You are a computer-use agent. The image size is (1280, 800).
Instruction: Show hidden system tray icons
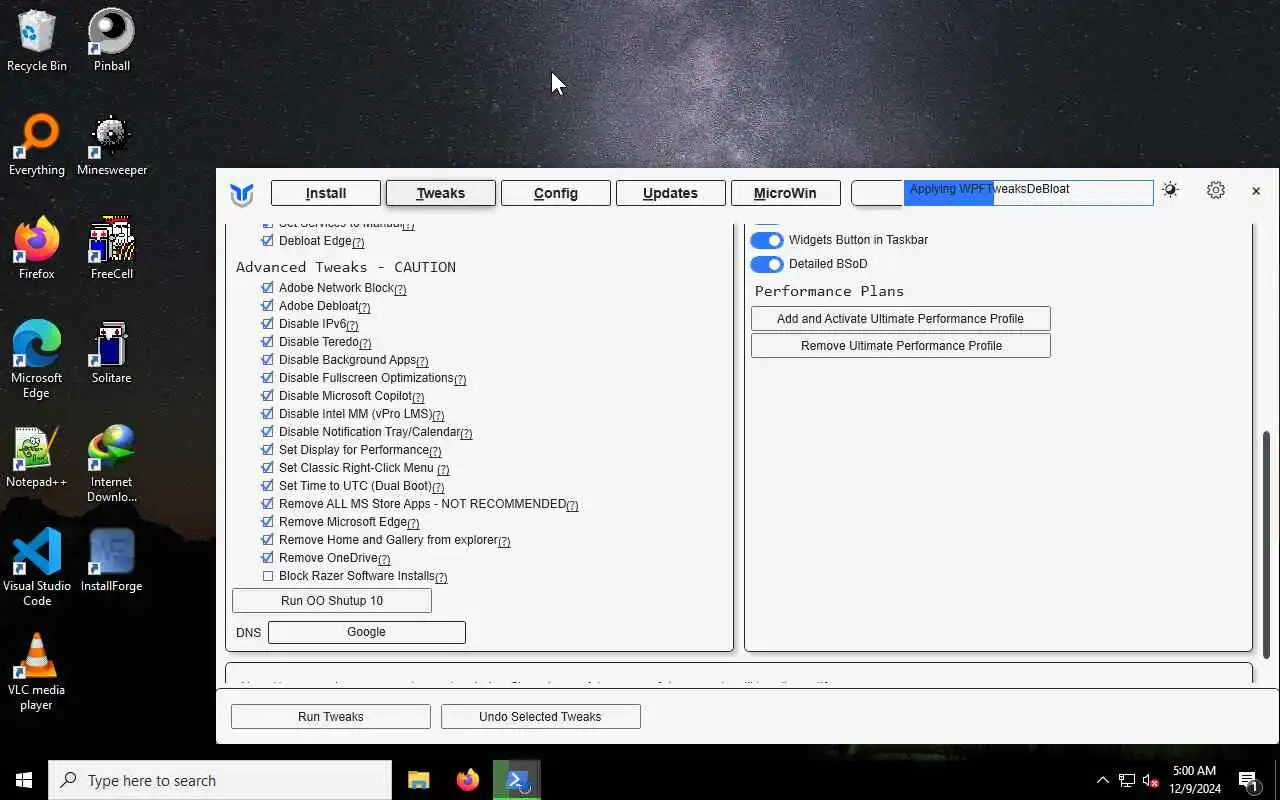pos(1103,780)
